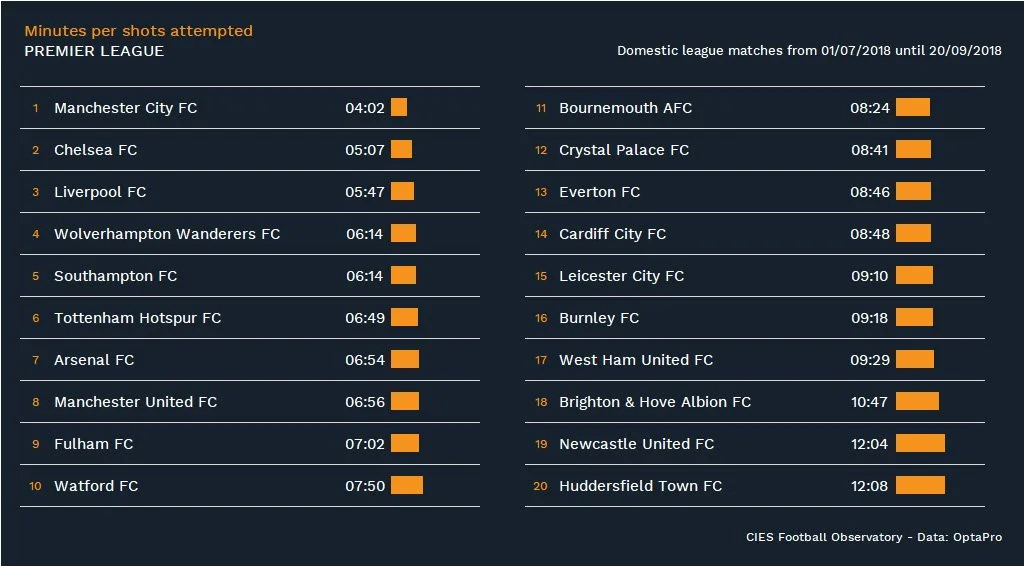Select Bournemouth AFC in the right column
Image resolution: width=1024 pixels, height=566 pixels.
coord(625,108)
